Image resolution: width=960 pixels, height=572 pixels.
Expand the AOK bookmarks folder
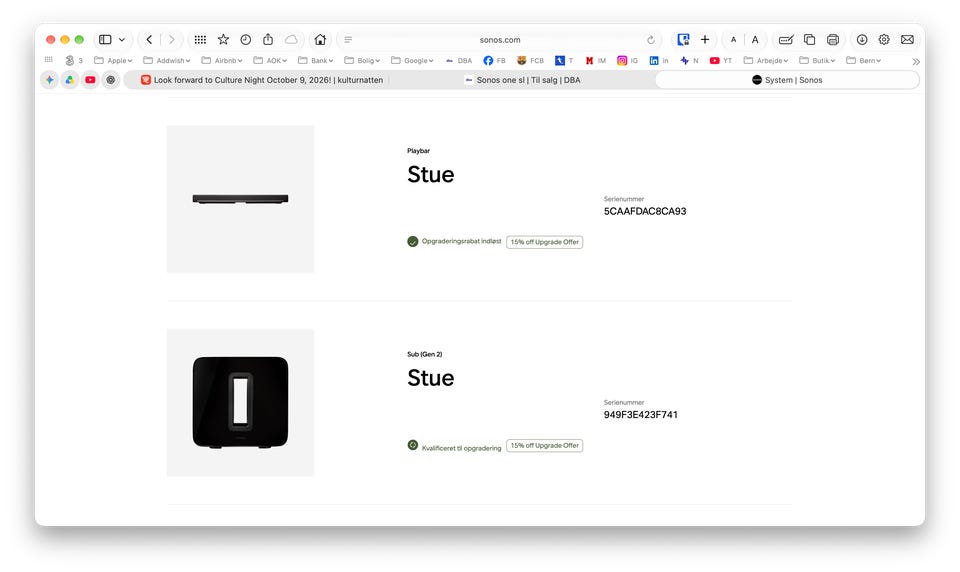tap(271, 61)
